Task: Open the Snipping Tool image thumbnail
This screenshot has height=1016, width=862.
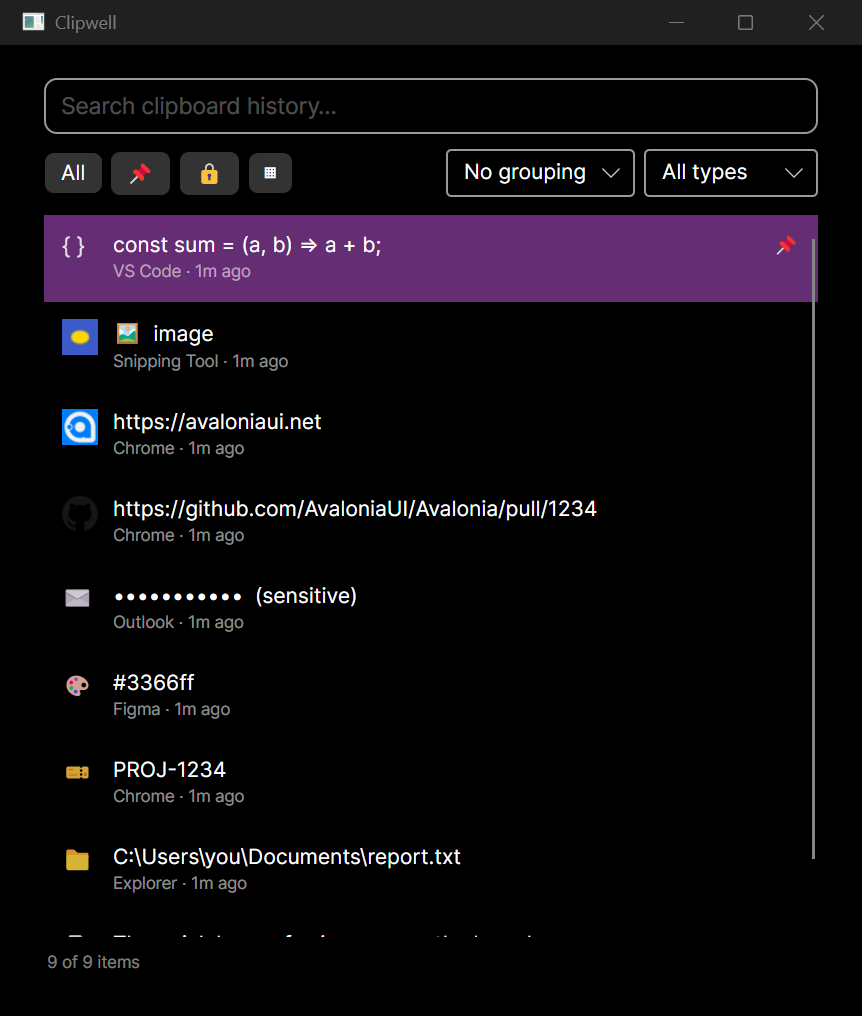Action: pos(80,337)
